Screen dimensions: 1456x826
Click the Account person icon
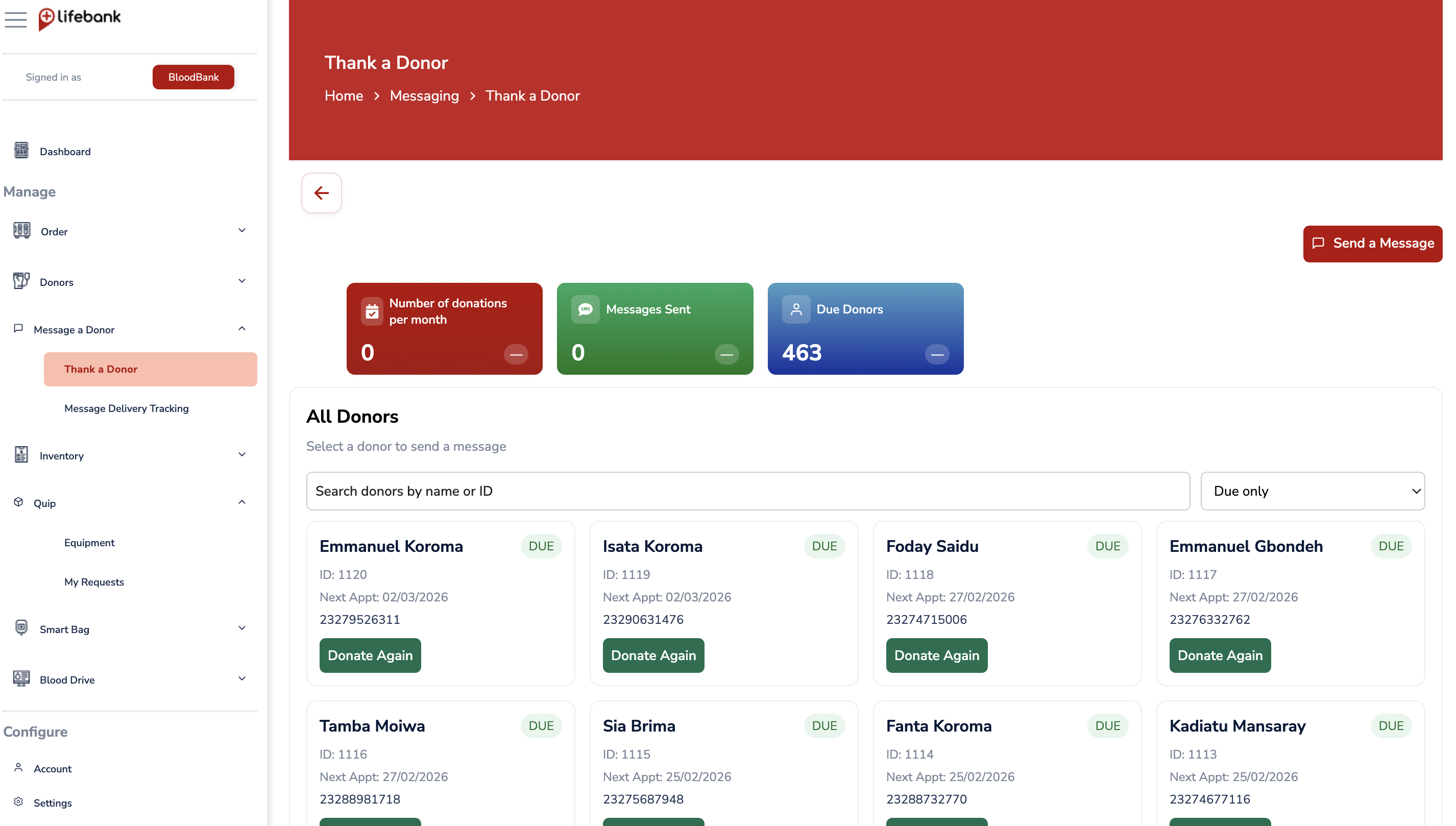pos(18,768)
